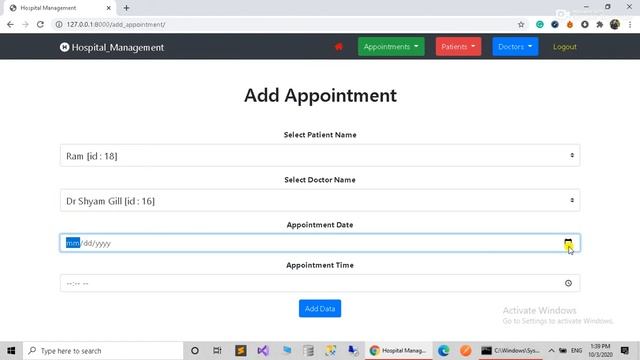Open the database tool icon on taskbar
The height and width of the screenshot is (360, 640).
[x=309, y=351]
